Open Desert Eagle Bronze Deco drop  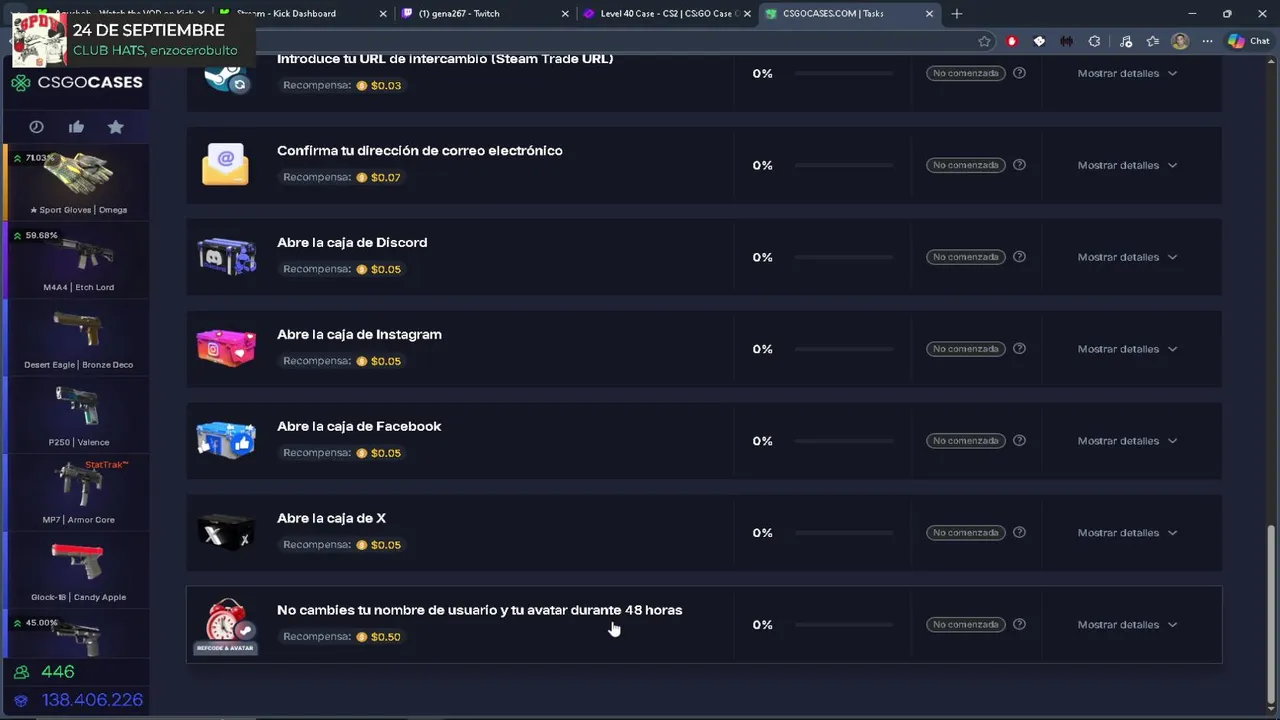pos(78,337)
